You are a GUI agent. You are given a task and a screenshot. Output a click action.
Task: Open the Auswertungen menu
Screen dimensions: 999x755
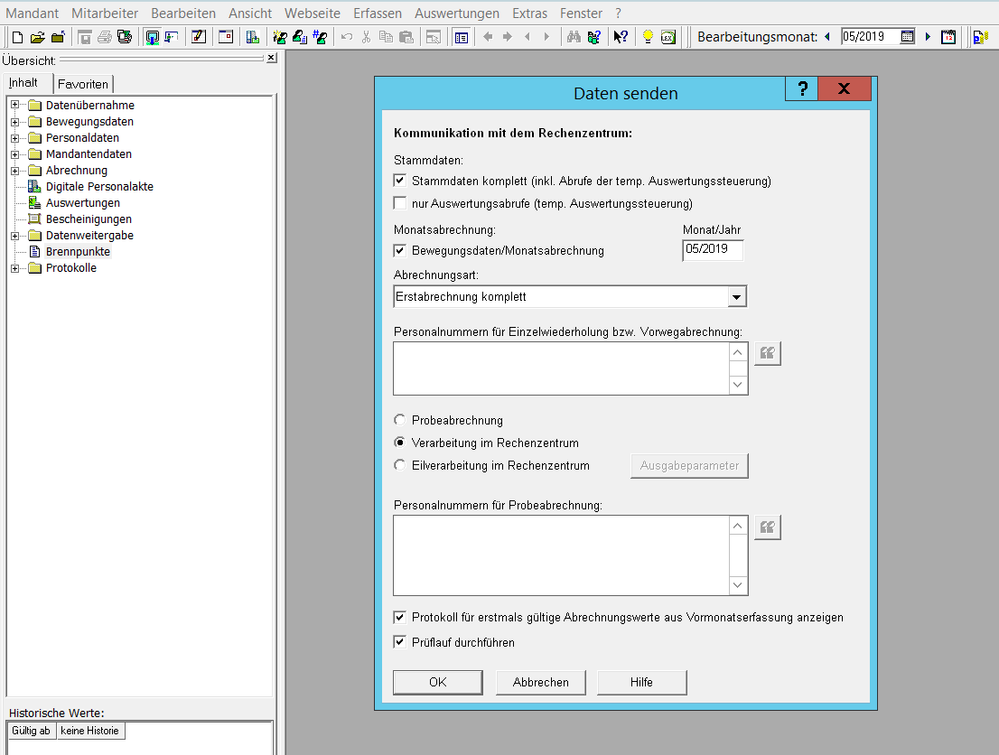[x=456, y=13]
